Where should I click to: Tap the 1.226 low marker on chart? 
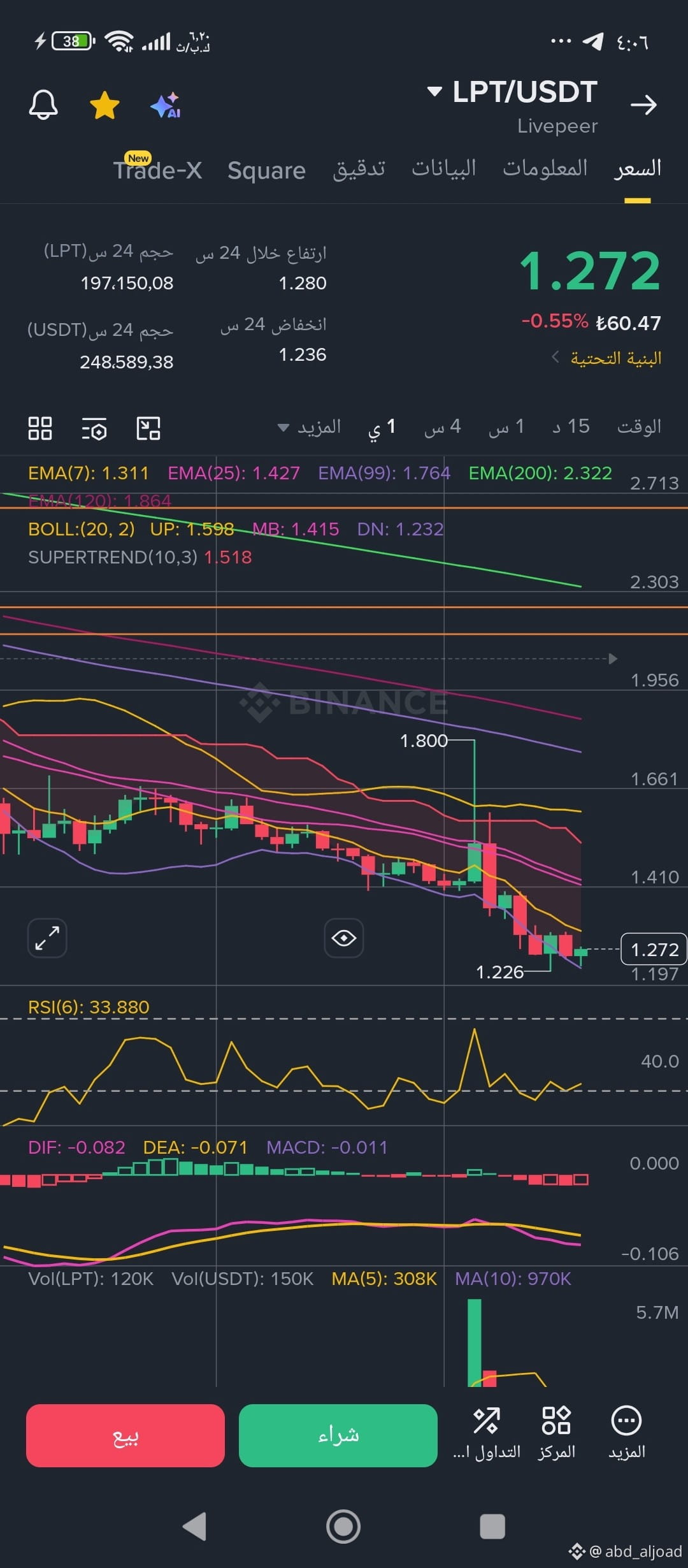[x=499, y=972]
